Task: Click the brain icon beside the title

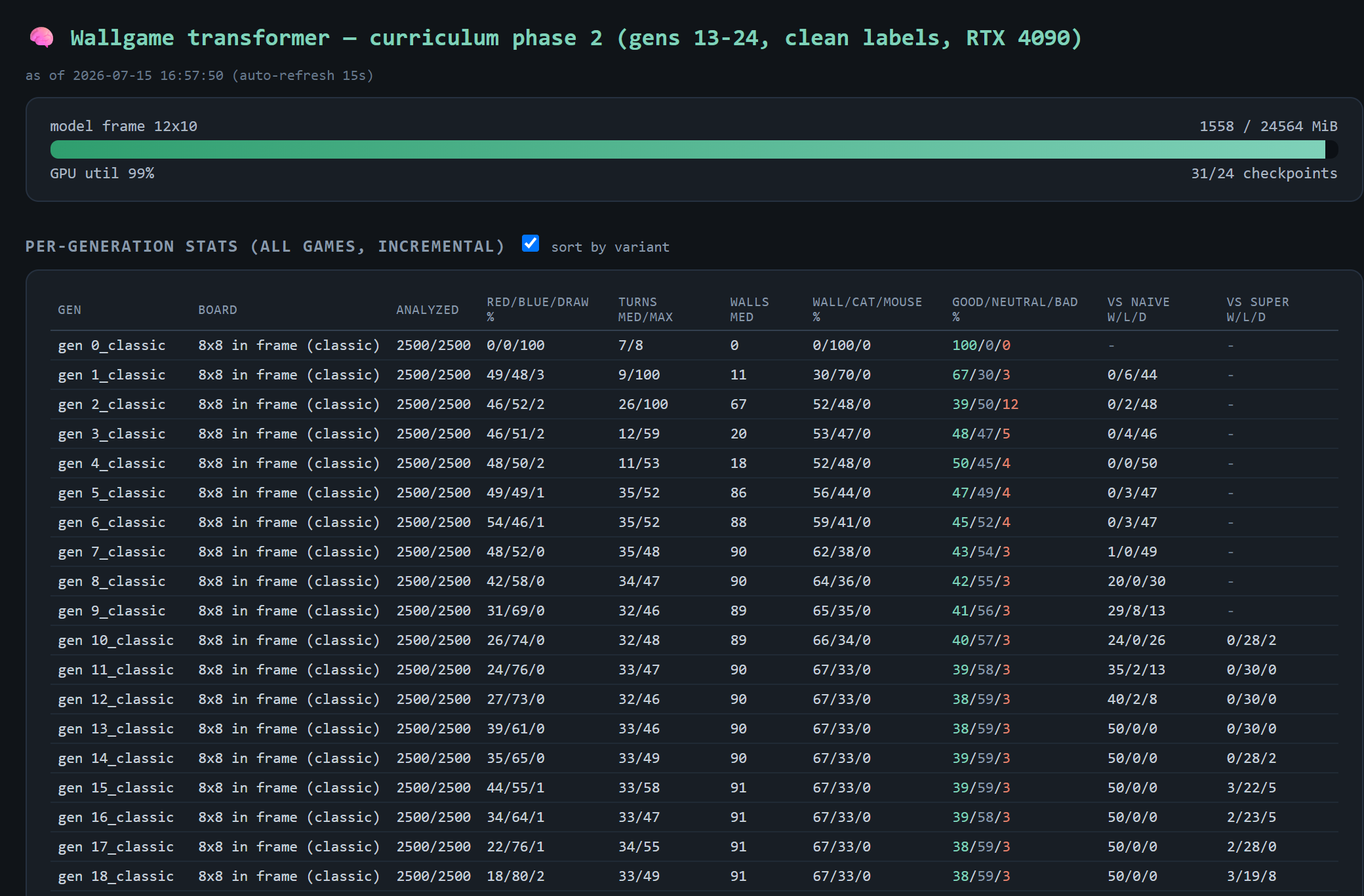Action: pyautogui.click(x=42, y=37)
